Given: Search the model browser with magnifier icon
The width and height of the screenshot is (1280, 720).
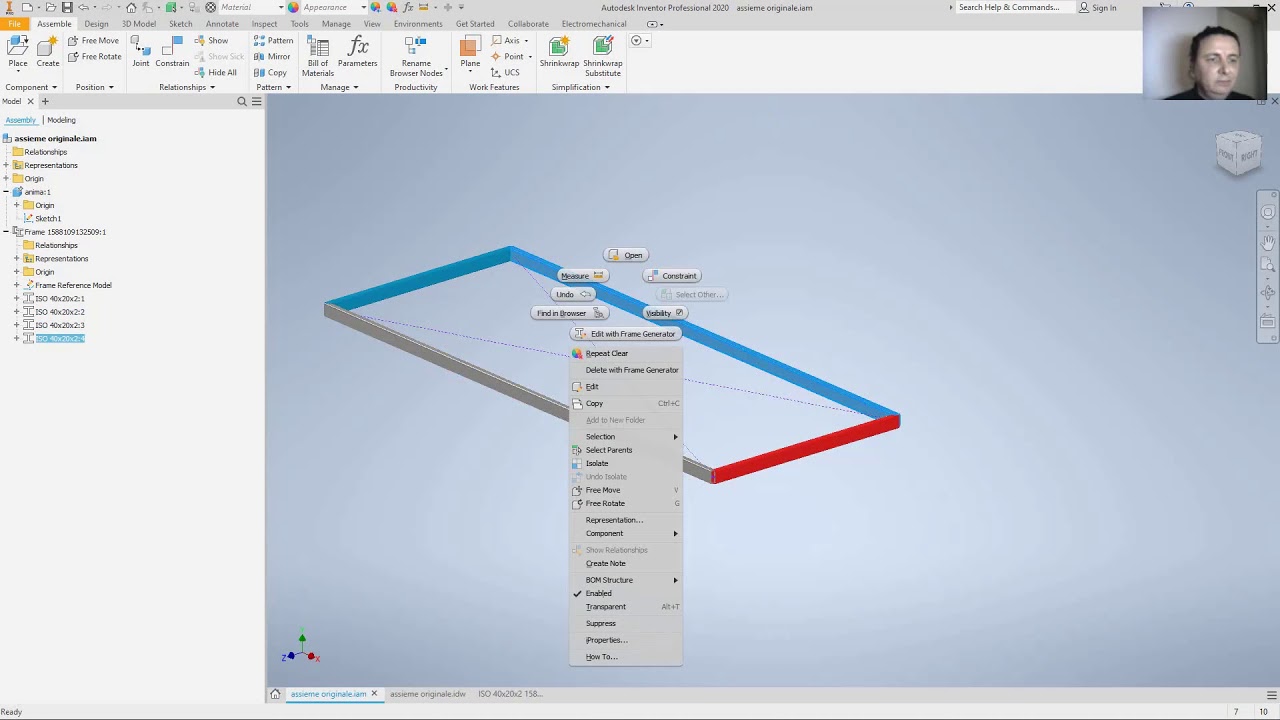Looking at the screenshot, I should (x=242, y=101).
